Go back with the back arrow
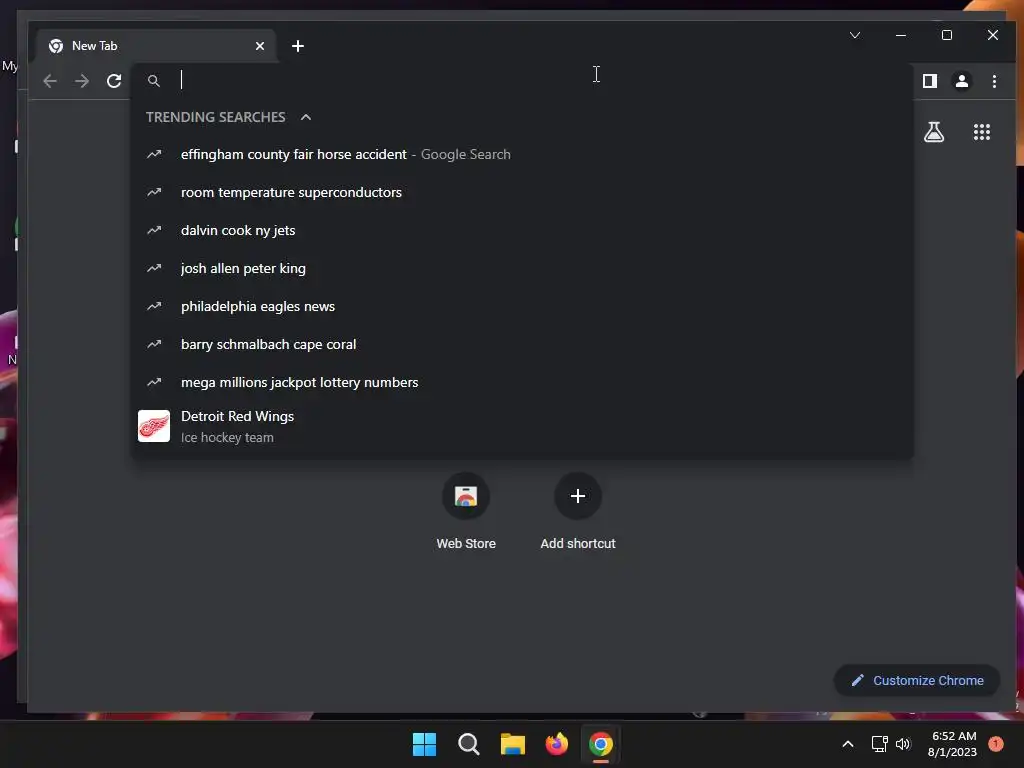 coord(50,81)
